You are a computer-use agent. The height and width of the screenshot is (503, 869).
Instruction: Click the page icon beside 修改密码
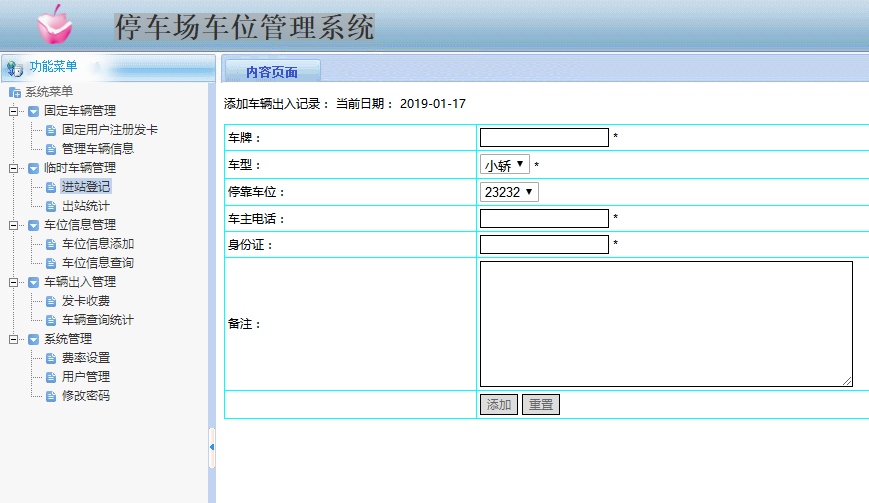pos(51,396)
